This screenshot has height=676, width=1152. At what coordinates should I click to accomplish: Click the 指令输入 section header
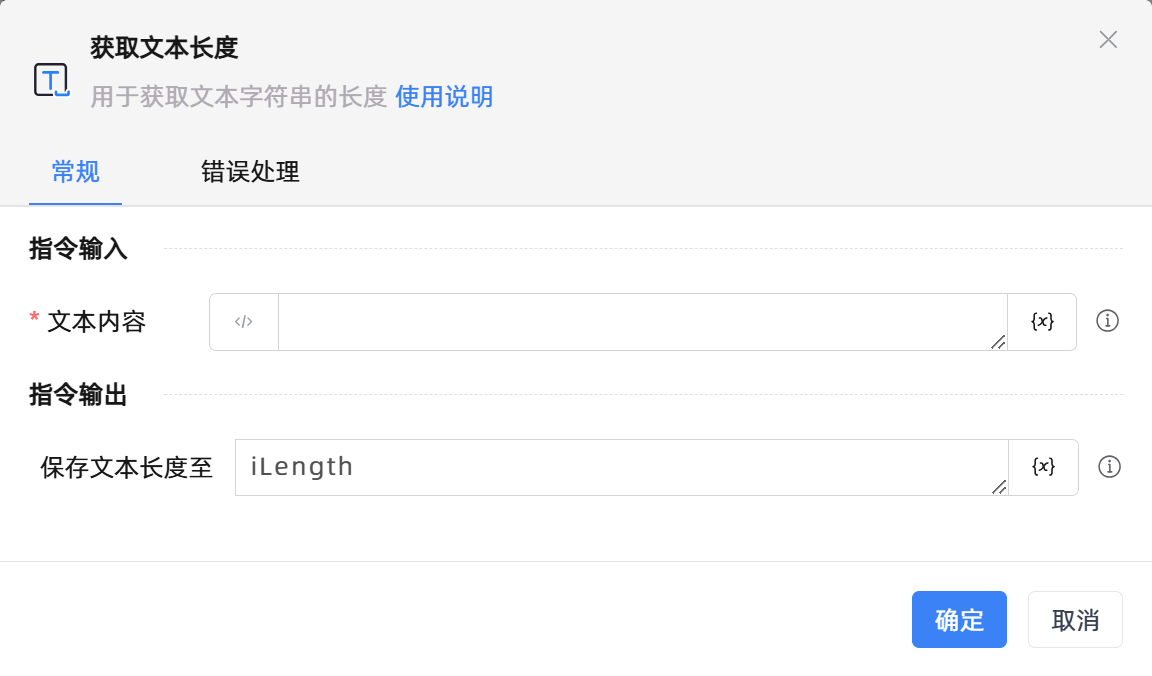[x=79, y=249]
